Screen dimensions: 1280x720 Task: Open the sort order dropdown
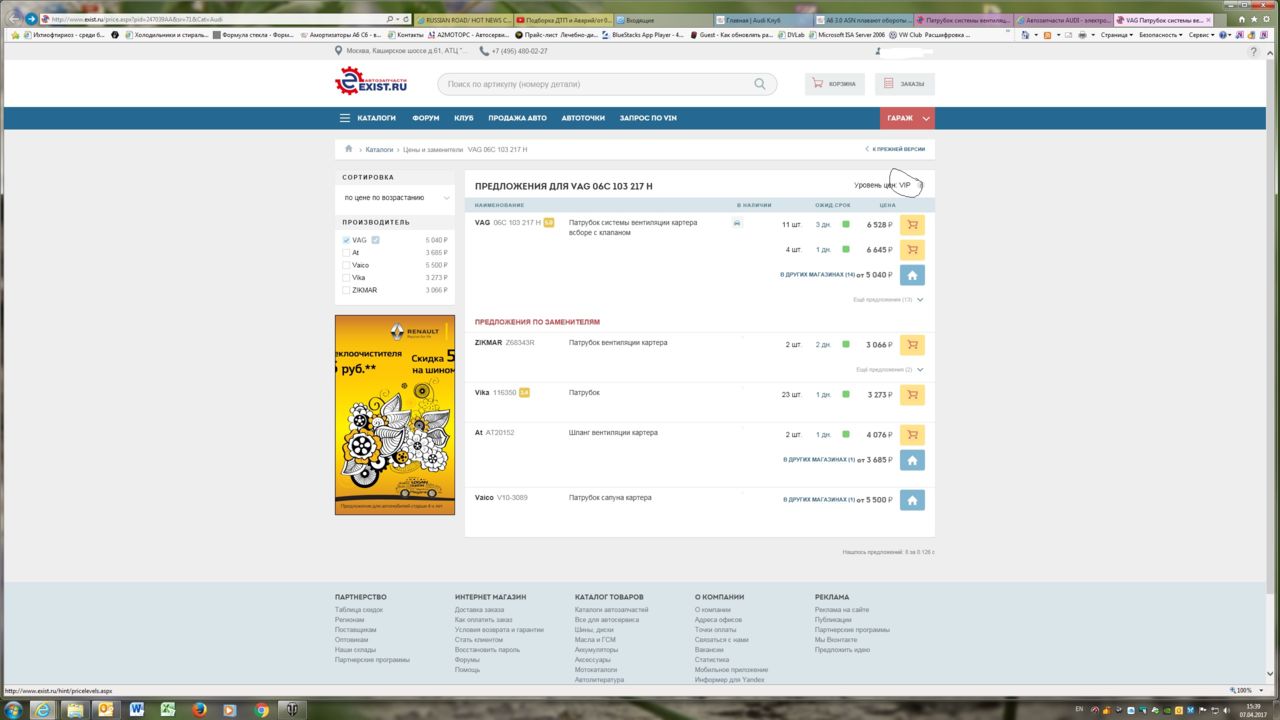(395, 198)
